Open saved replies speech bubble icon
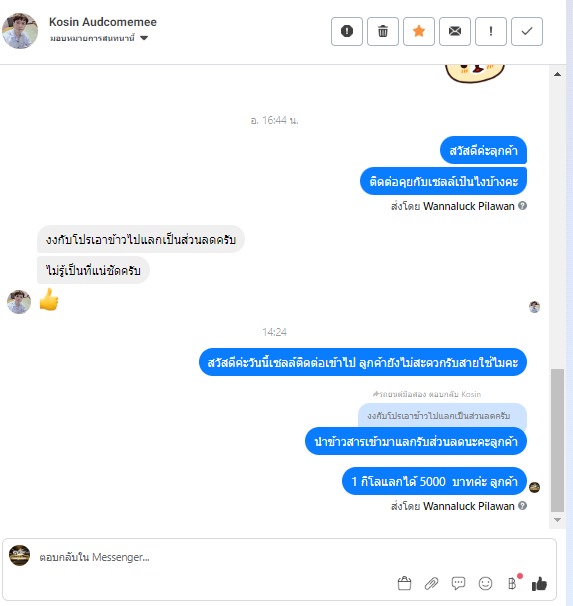The height and width of the screenshot is (606, 573). 458,583
